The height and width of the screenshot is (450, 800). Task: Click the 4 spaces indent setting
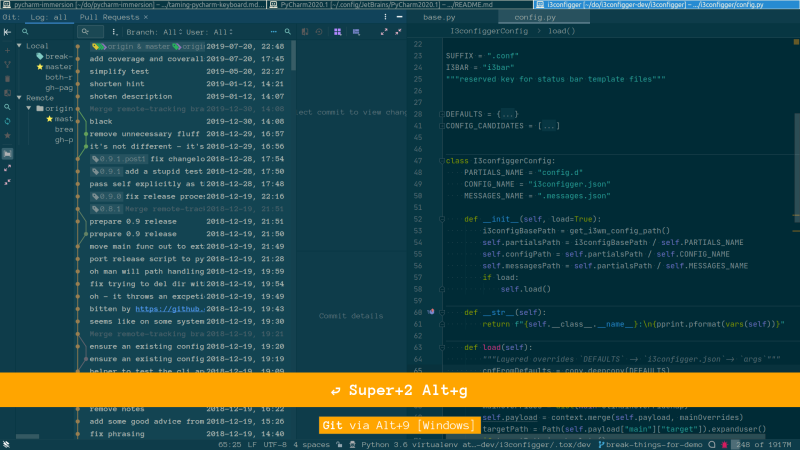click(x=311, y=445)
